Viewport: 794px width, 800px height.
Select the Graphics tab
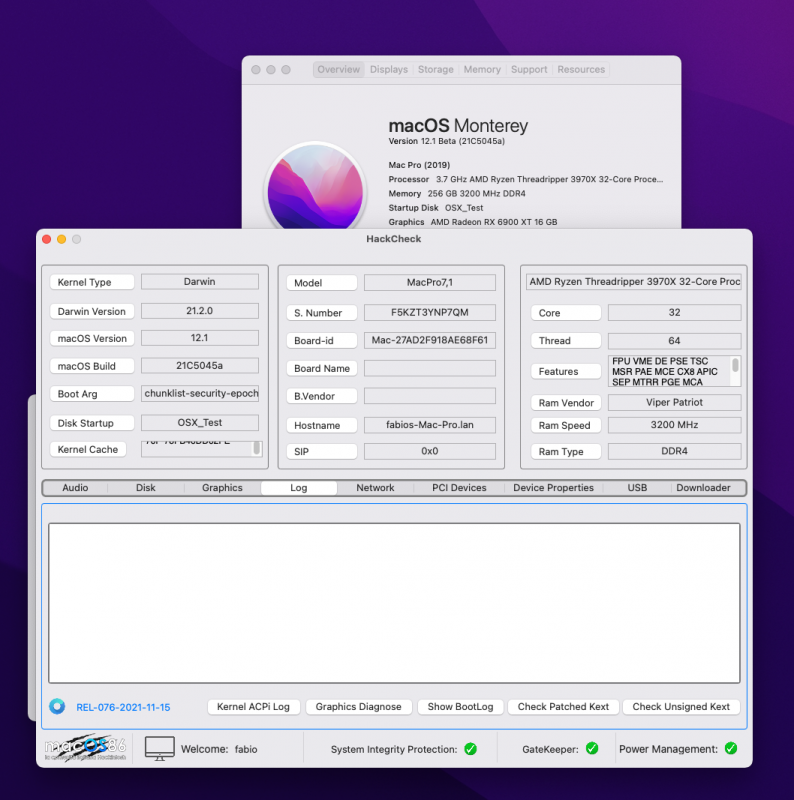pyautogui.click(x=222, y=488)
